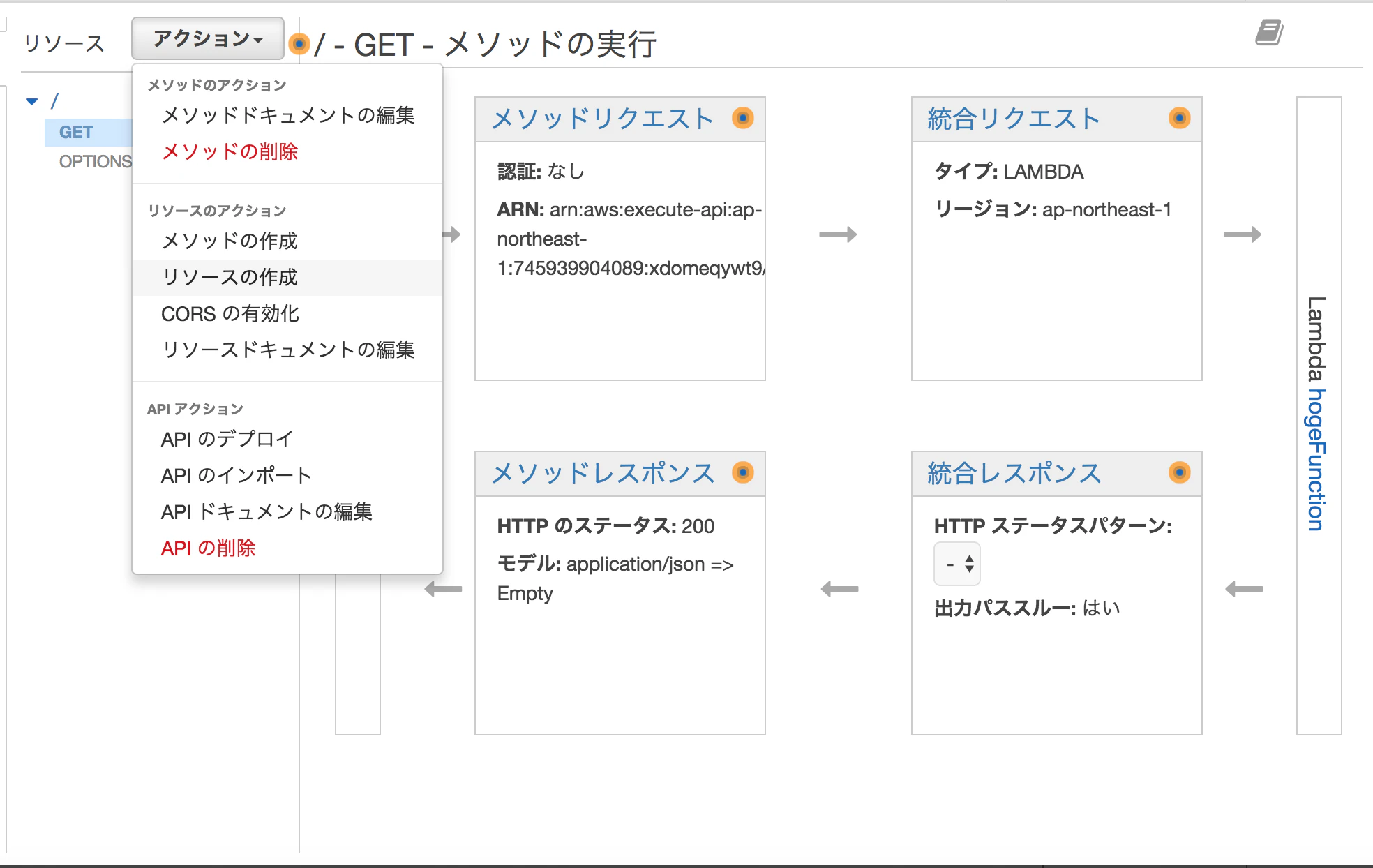Choose メソッドドキュメントの編集 from menu

[287, 115]
